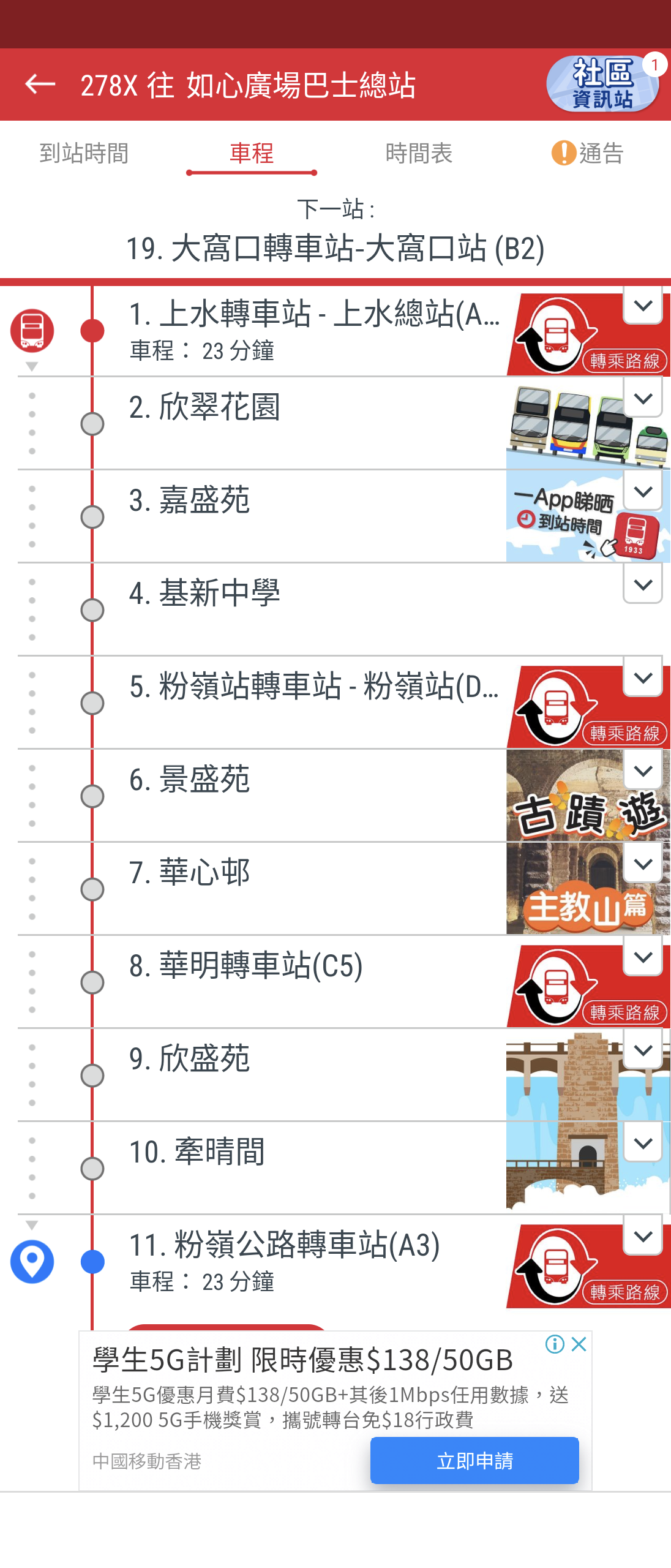The height and width of the screenshot is (1568, 671).
Task: Open the 社區資訊站 community info icon
Action: (602, 84)
